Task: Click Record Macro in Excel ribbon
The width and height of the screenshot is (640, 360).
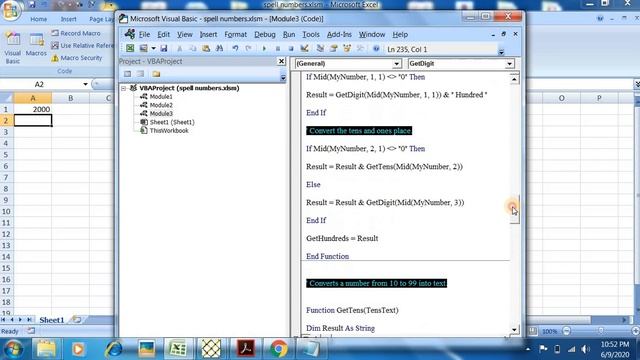Action: coord(76,33)
